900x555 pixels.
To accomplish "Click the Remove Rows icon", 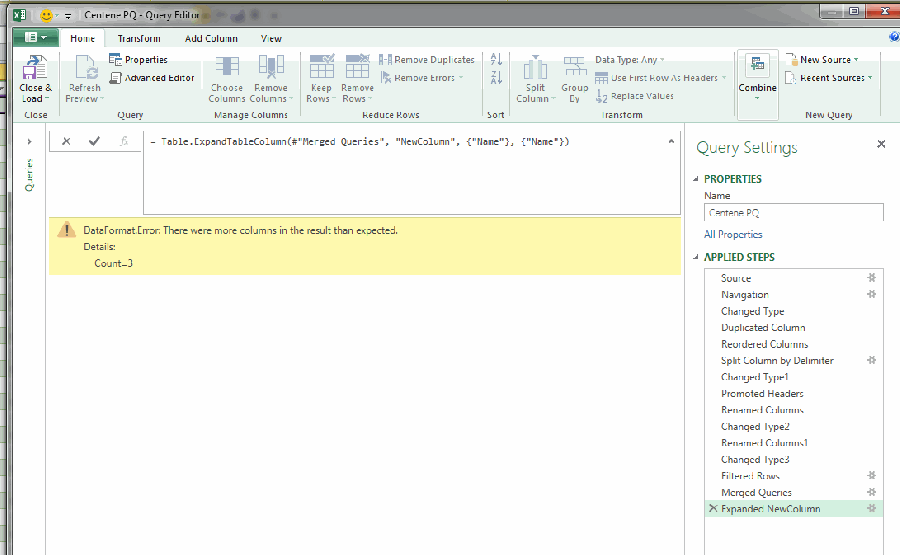I will point(357,67).
